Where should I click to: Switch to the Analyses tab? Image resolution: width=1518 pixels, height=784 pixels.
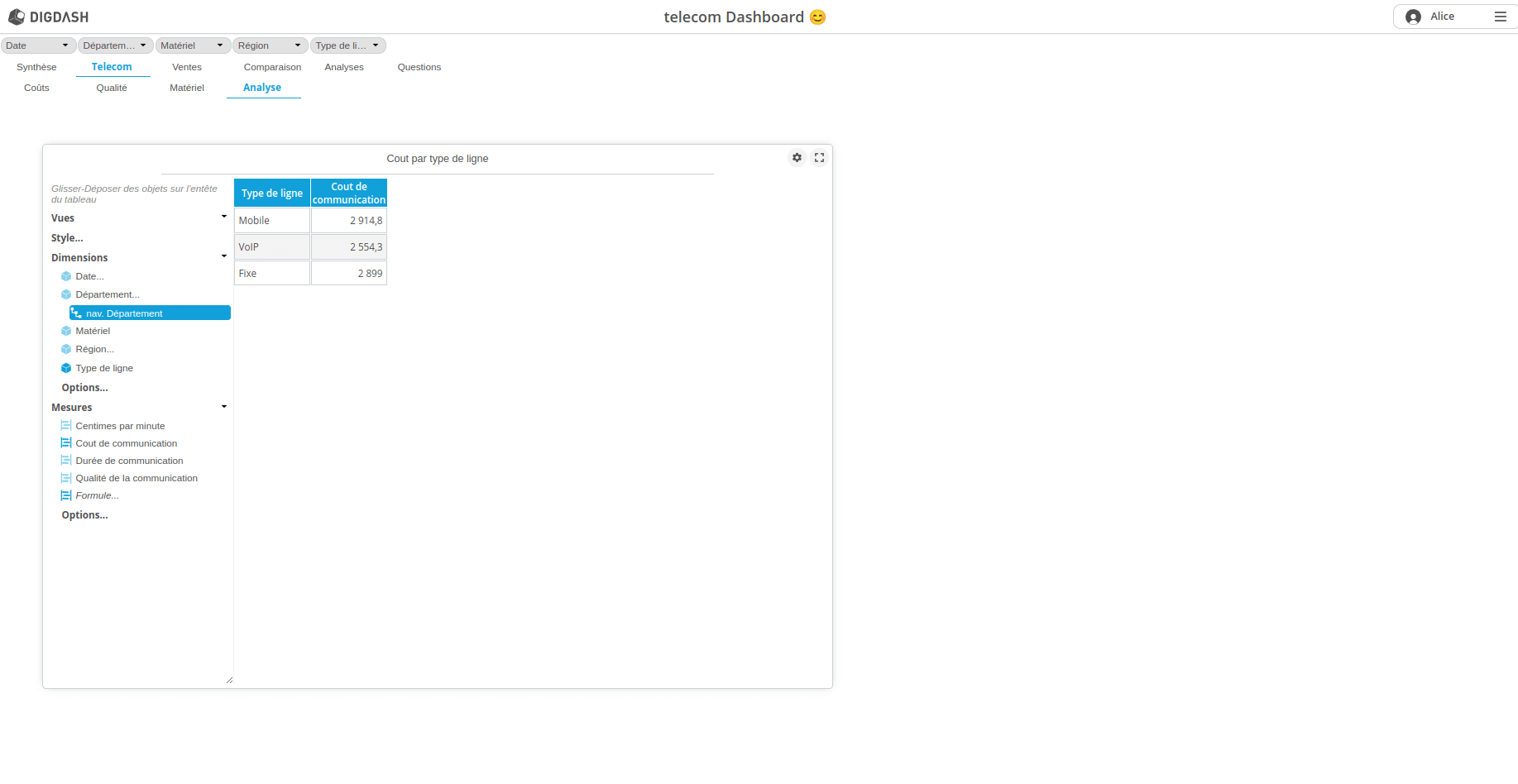coord(344,67)
